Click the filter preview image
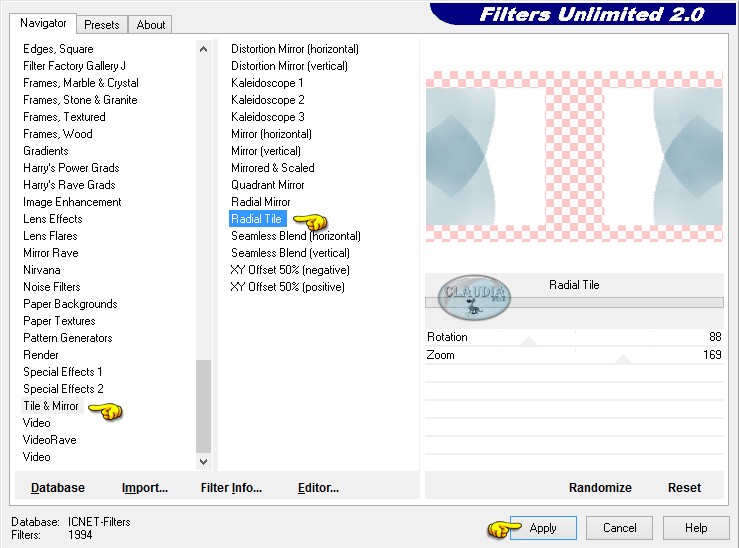The height and width of the screenshot is (548, 739). [574, 156]
